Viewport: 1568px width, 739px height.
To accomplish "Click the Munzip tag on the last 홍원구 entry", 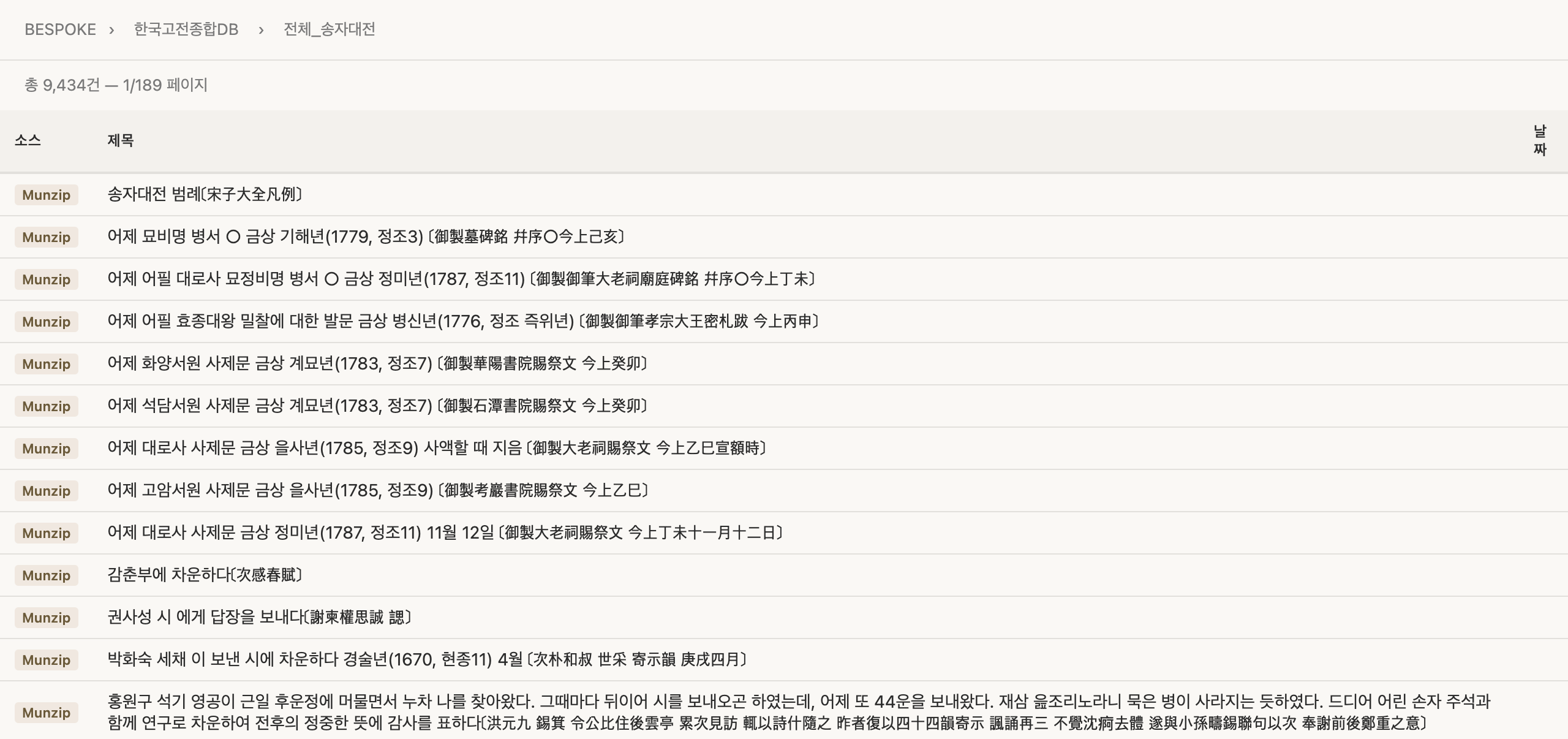I will coord(45,712).
